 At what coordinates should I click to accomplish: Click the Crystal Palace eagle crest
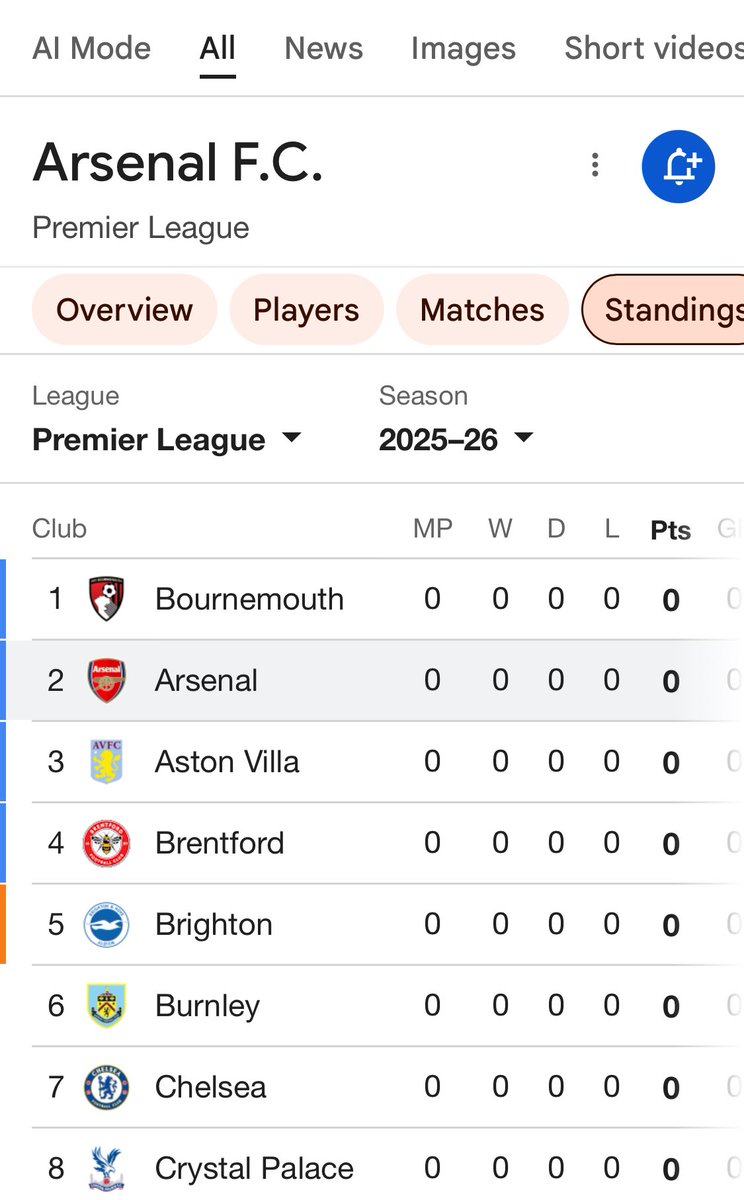106,1168
